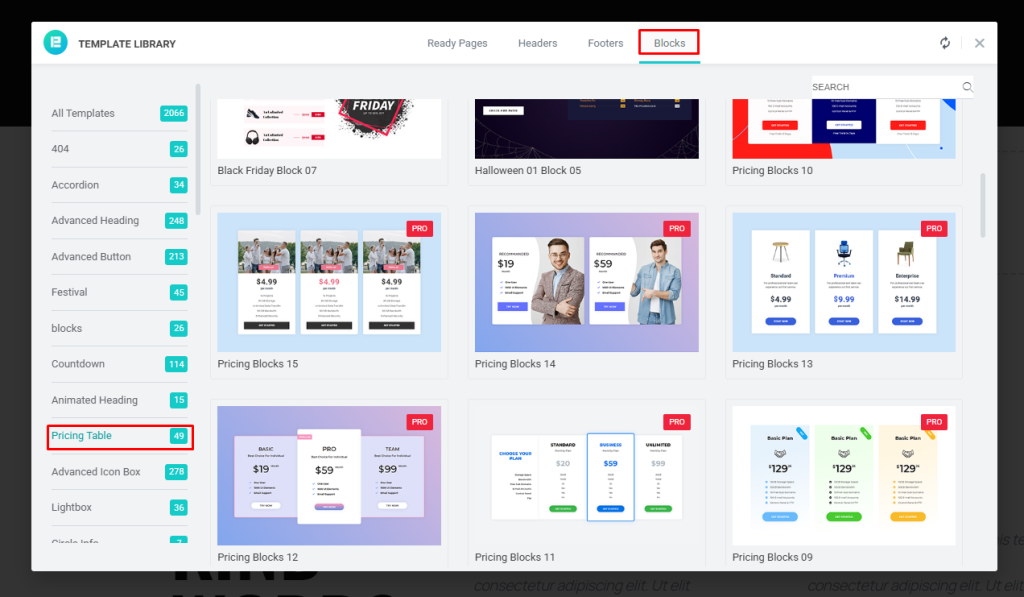Open the Advanced Icon Box category

click(x=119, y=472)
